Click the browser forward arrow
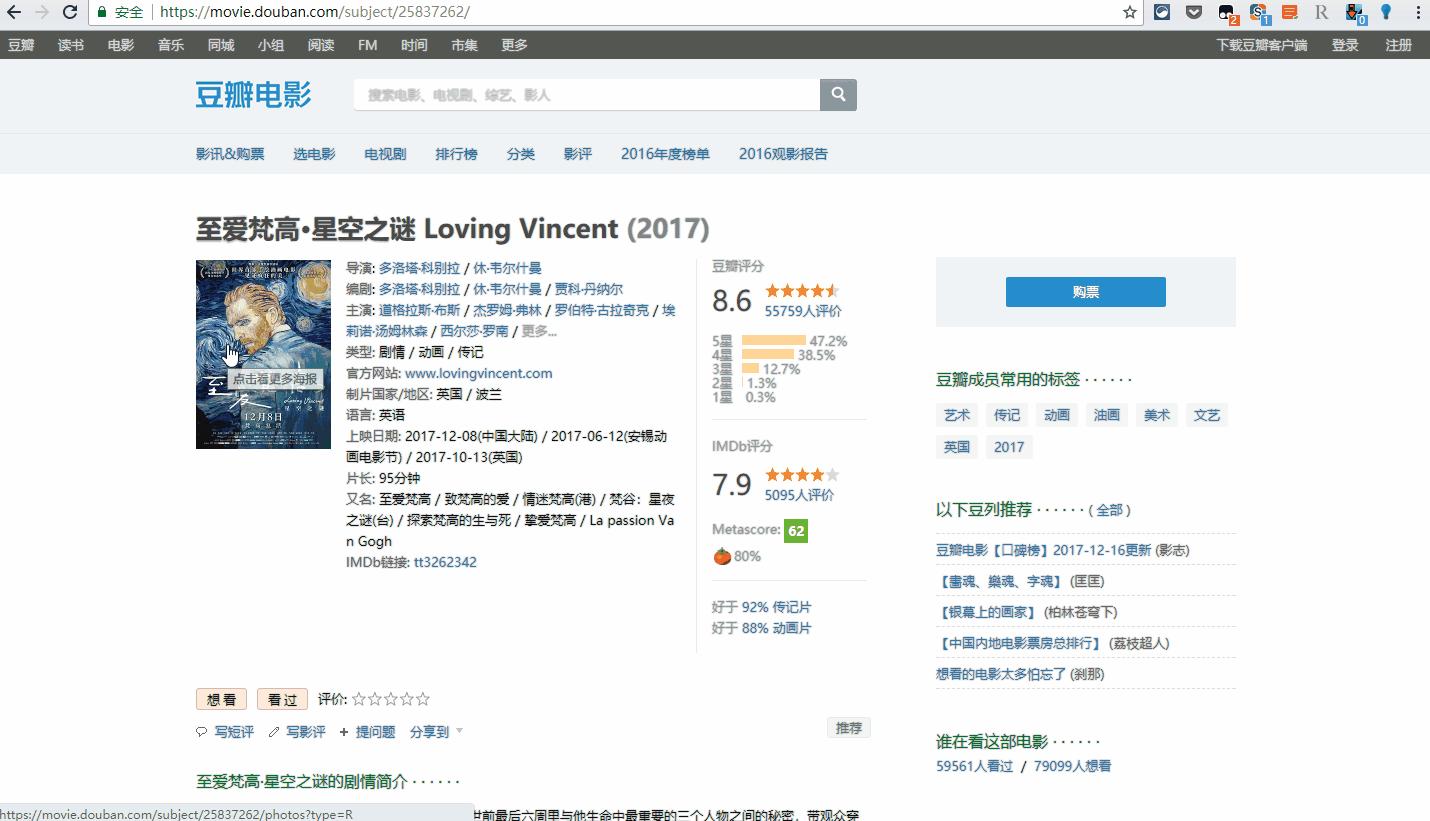Viewport: 1430px width, 821px height. coord(42,12)
